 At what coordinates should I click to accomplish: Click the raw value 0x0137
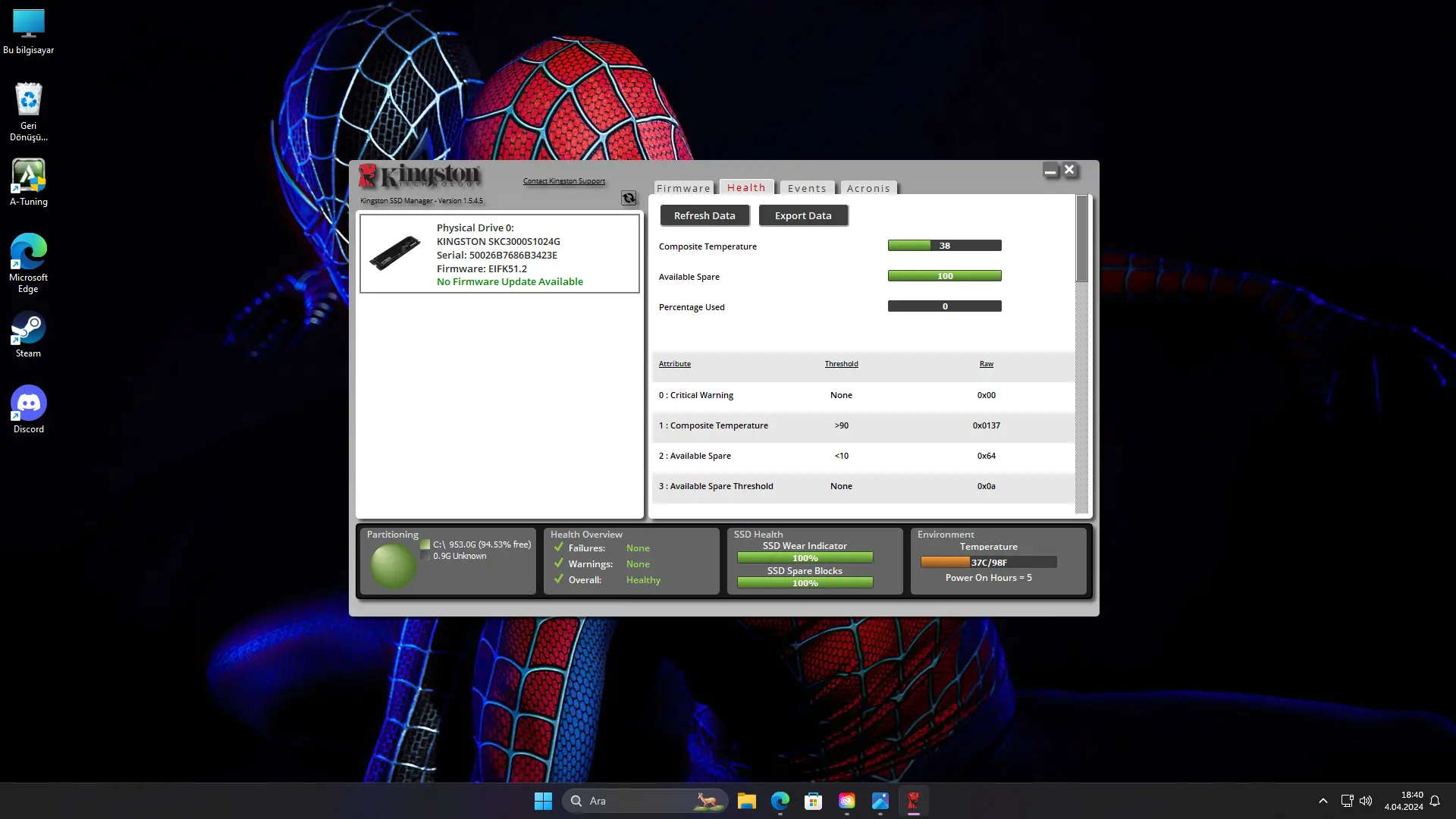(x=987, y=425)
